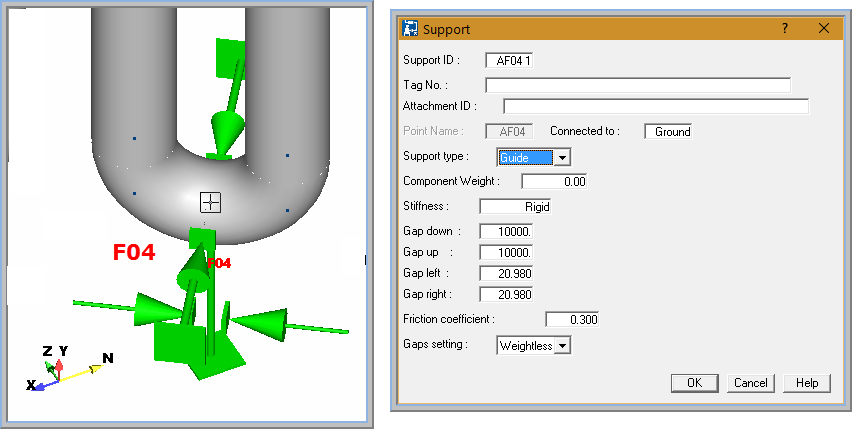Click the Gap right field

[x=506, y=295]
